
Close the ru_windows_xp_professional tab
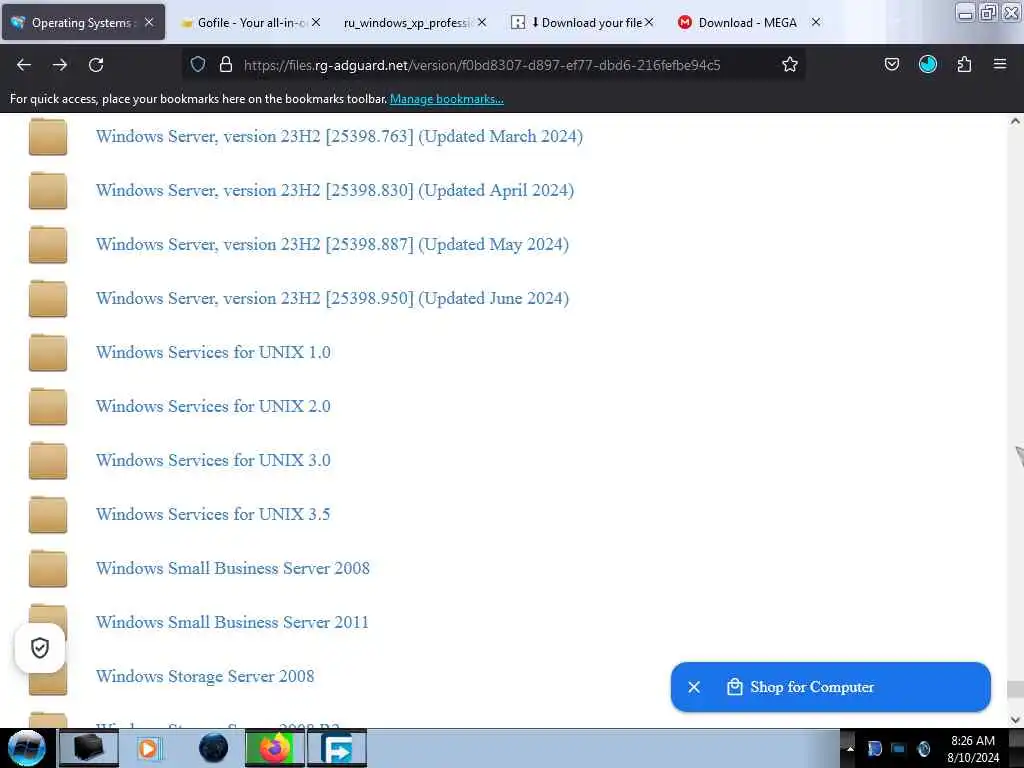click(482, 22)
